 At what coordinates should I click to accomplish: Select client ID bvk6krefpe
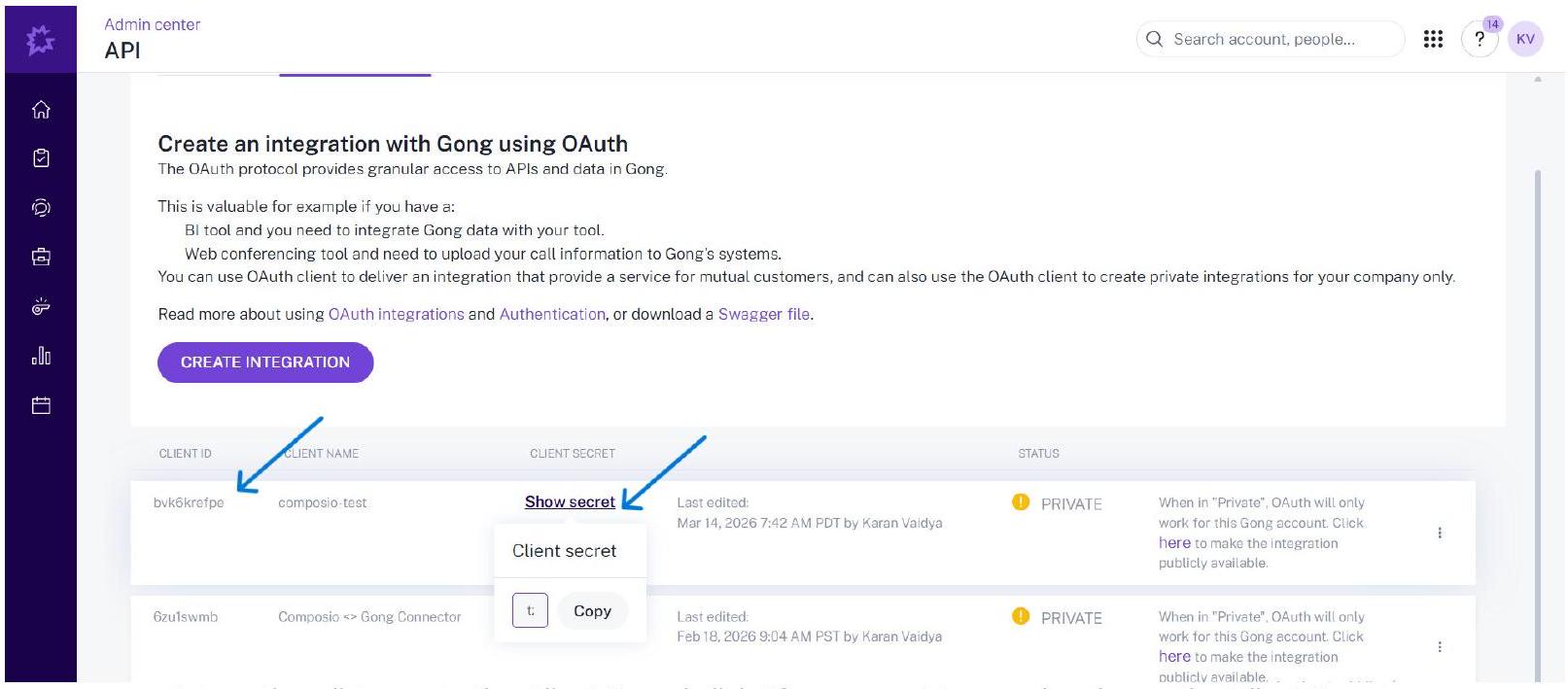(x=189, y=502)
